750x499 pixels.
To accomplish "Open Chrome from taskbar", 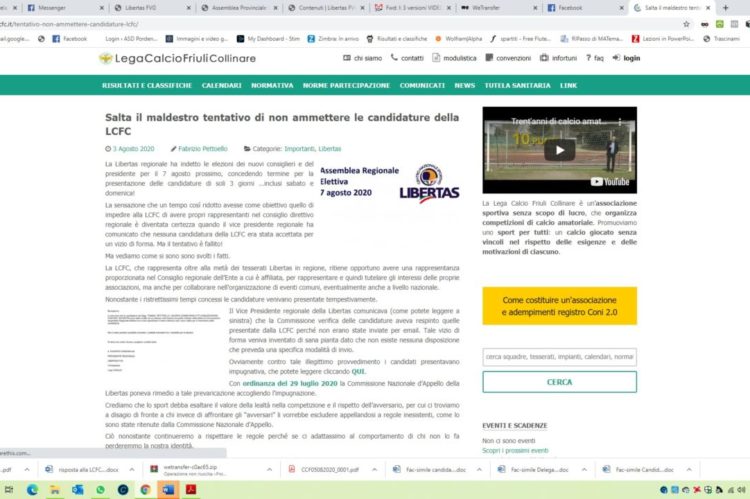I will tap(145, 489).
